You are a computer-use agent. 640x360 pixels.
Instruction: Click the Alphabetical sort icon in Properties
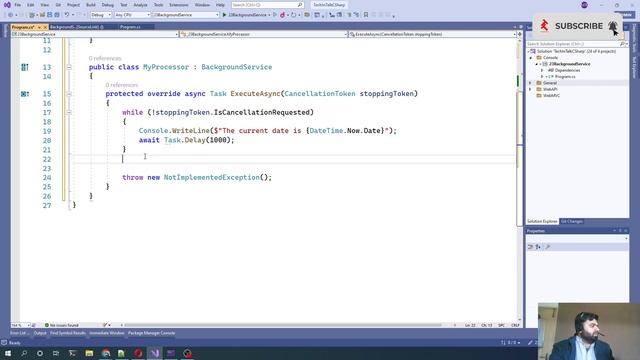[538, 247]
